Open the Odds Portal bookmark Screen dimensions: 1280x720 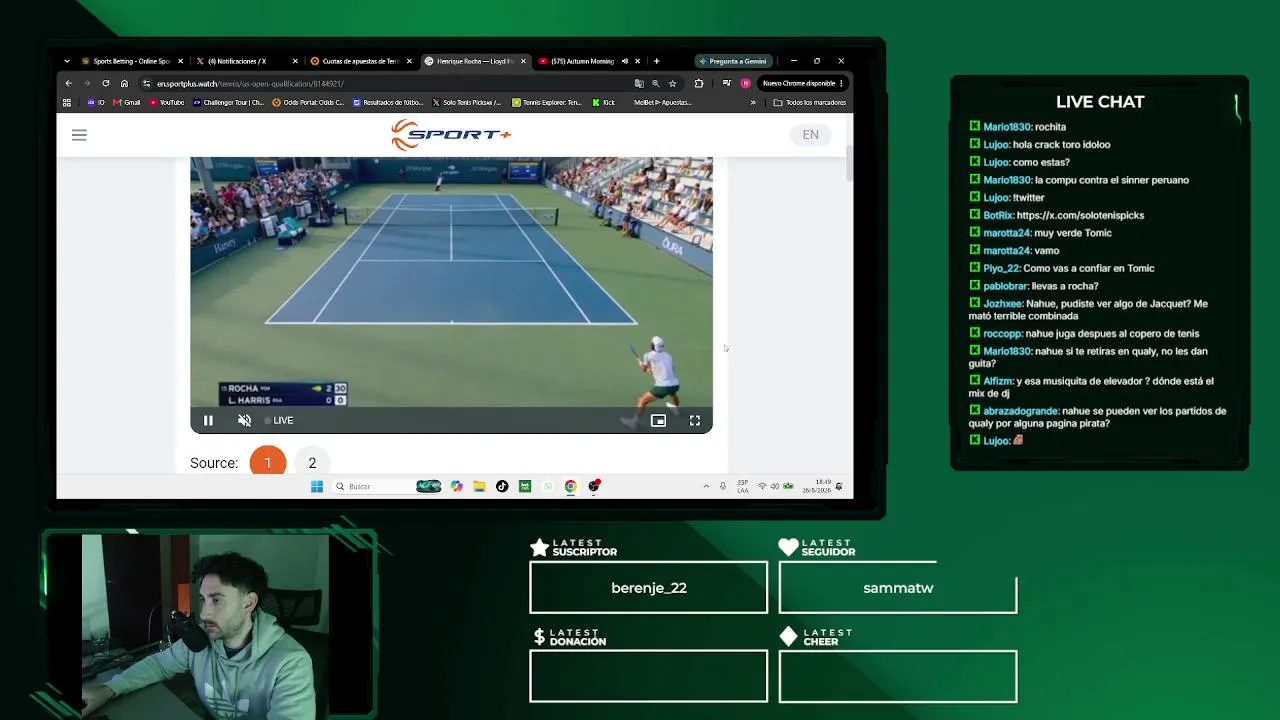point(308,102)
